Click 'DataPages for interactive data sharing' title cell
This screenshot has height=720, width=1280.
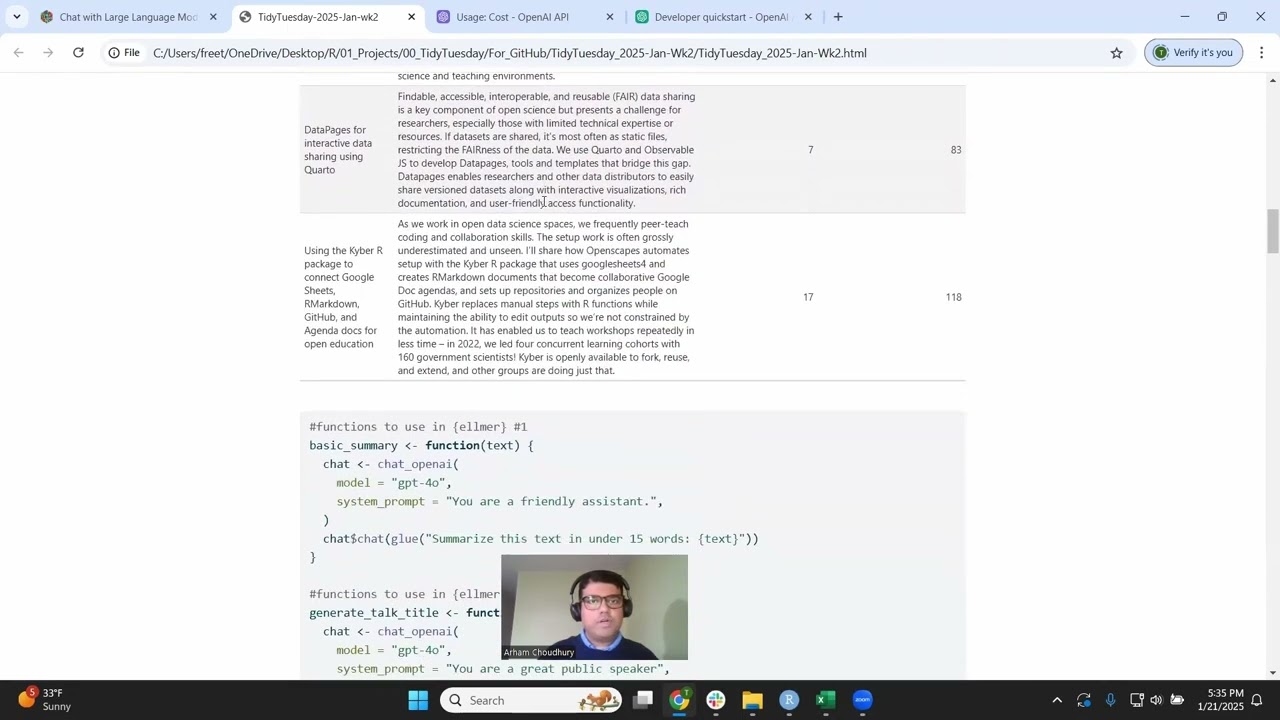coord(338,150)
